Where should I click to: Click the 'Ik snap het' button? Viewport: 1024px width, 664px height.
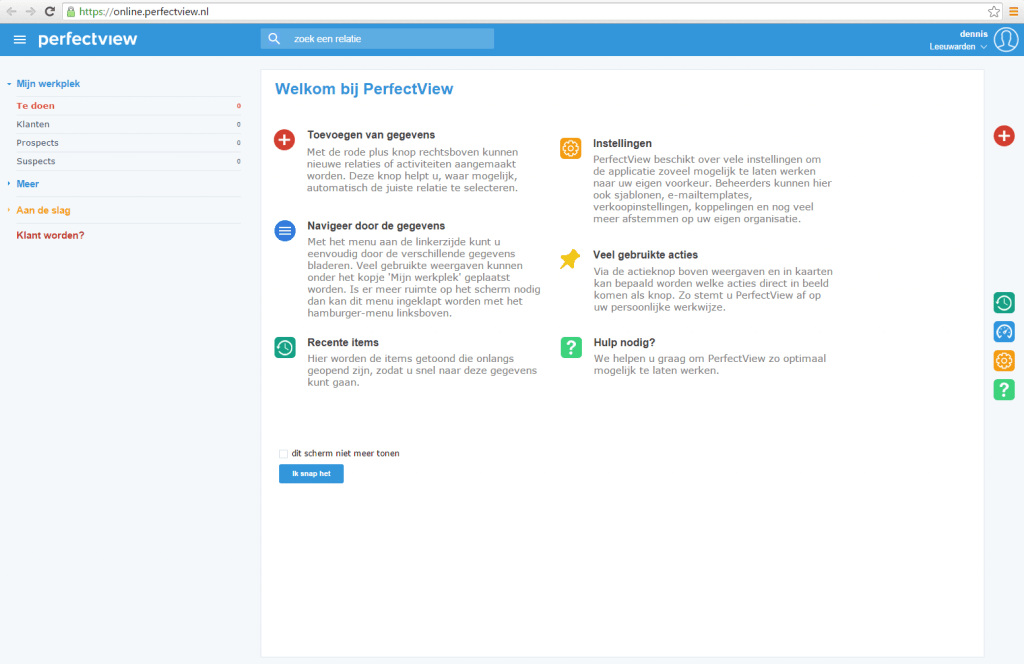(311, 474)
